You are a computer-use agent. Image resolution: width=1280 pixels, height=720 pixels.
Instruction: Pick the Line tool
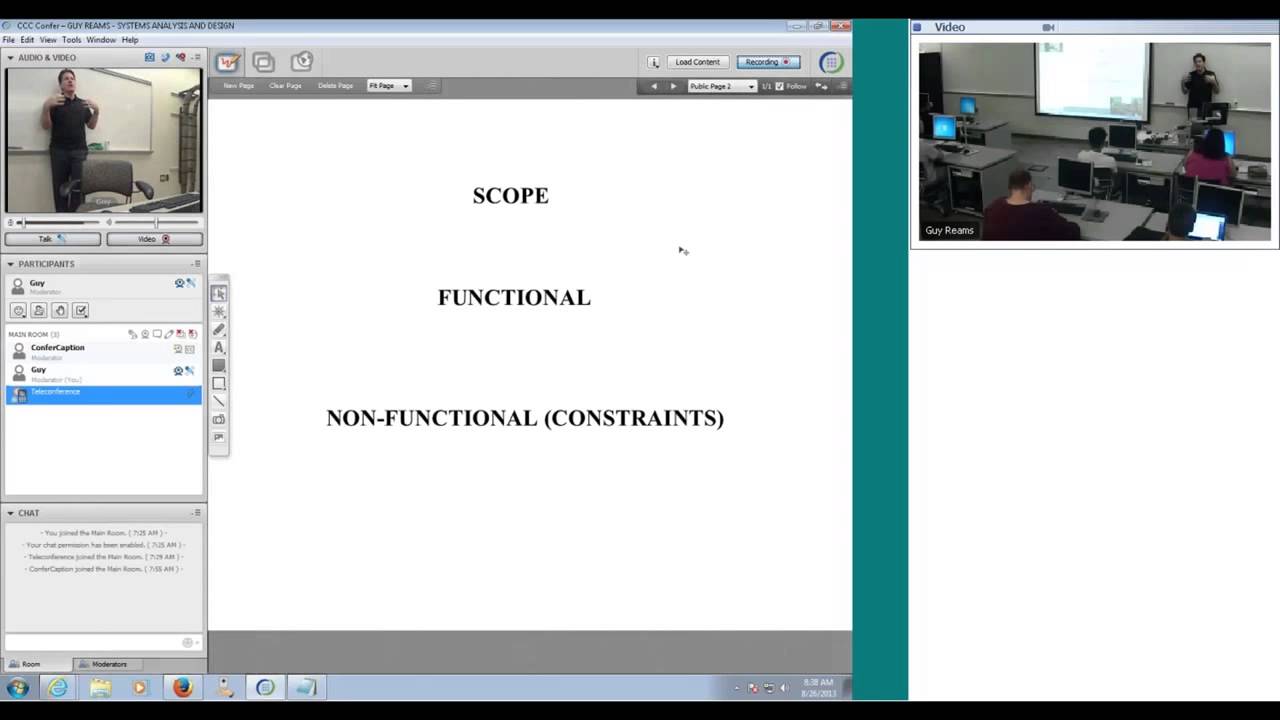pos(219,402)
